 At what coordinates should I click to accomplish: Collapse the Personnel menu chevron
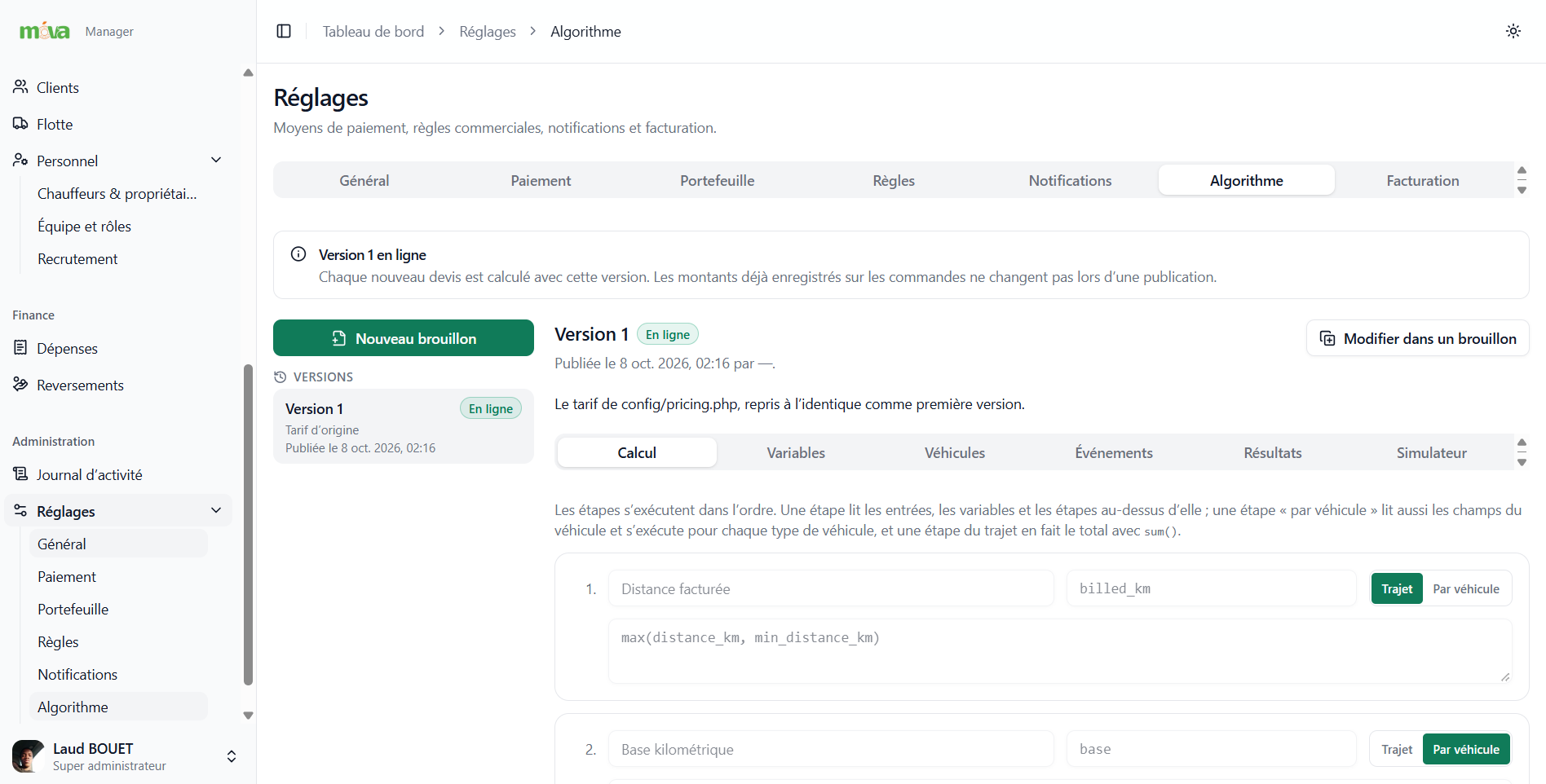pyautogui.click(x=216, y=160)
